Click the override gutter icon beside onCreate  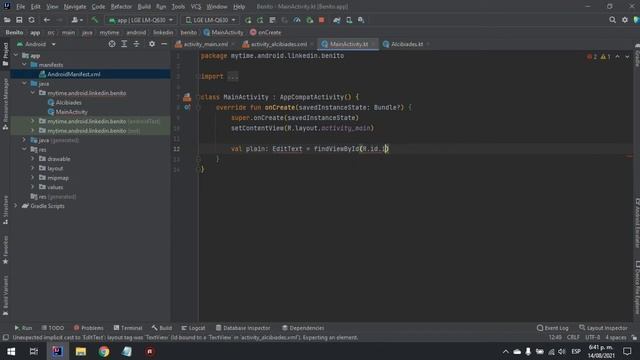pos(187,107)
